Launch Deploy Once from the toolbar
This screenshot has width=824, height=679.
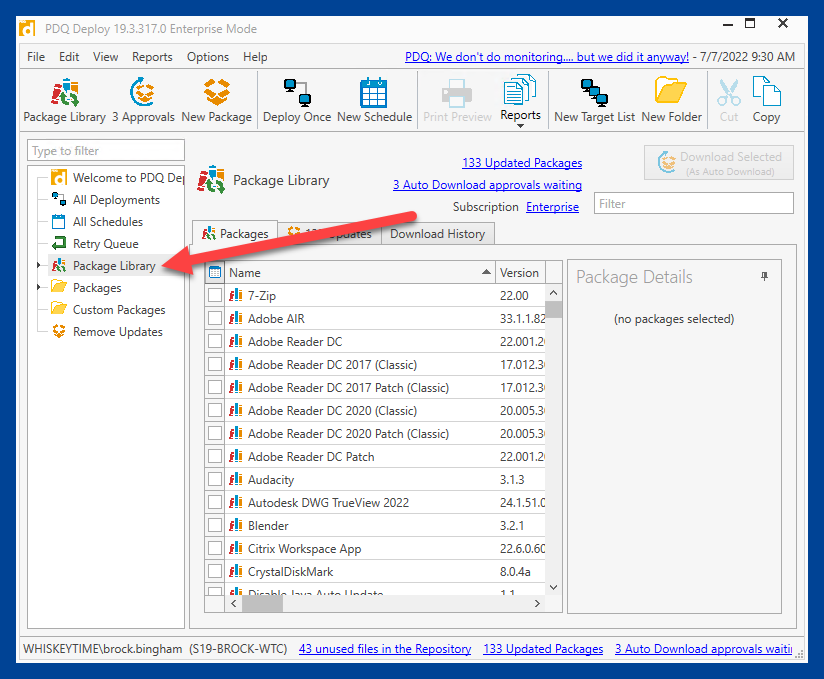pyautogui.click(x=297, y=101)
